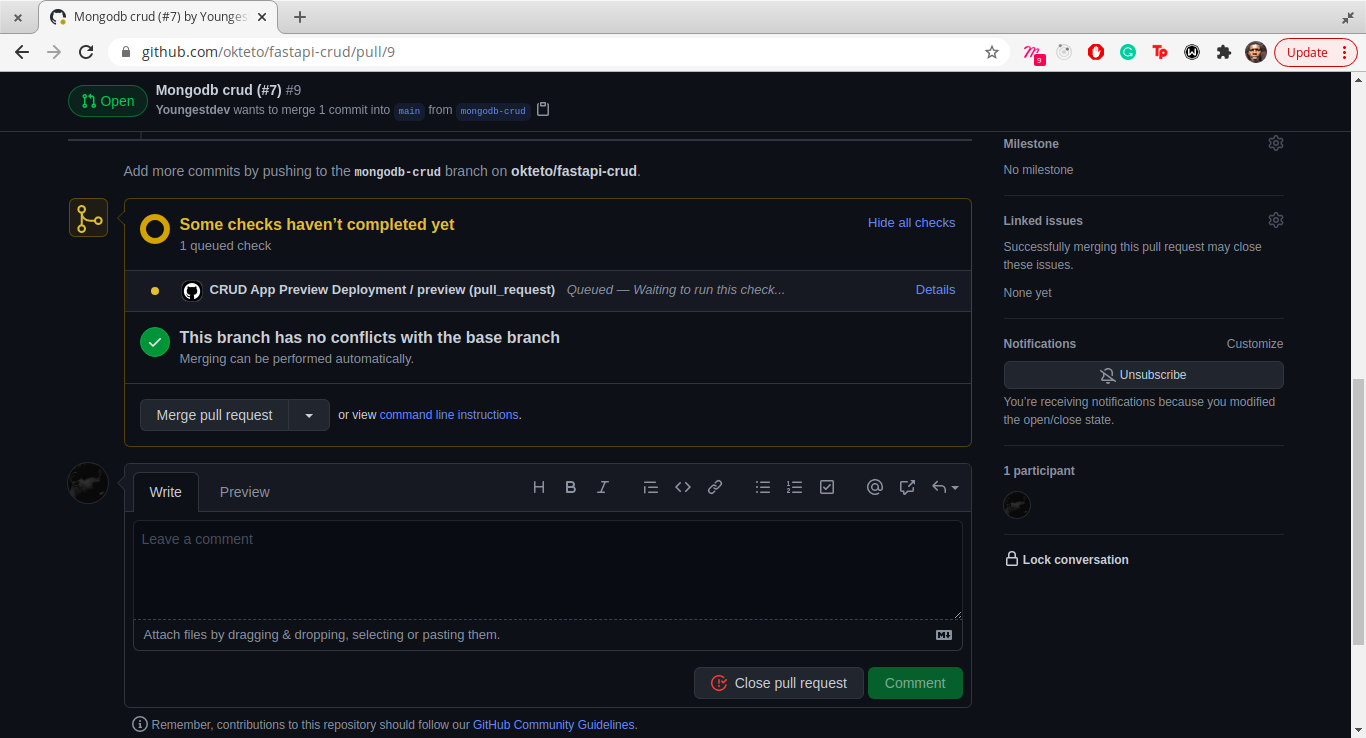The width and height of the screenshot is (1366, 738).
Task: Open saved replies dropdown arrow
Action: click(x=945, y=487)
